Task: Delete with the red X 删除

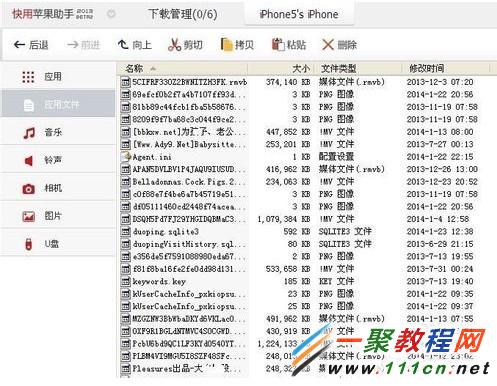Action: pos(339,45)
